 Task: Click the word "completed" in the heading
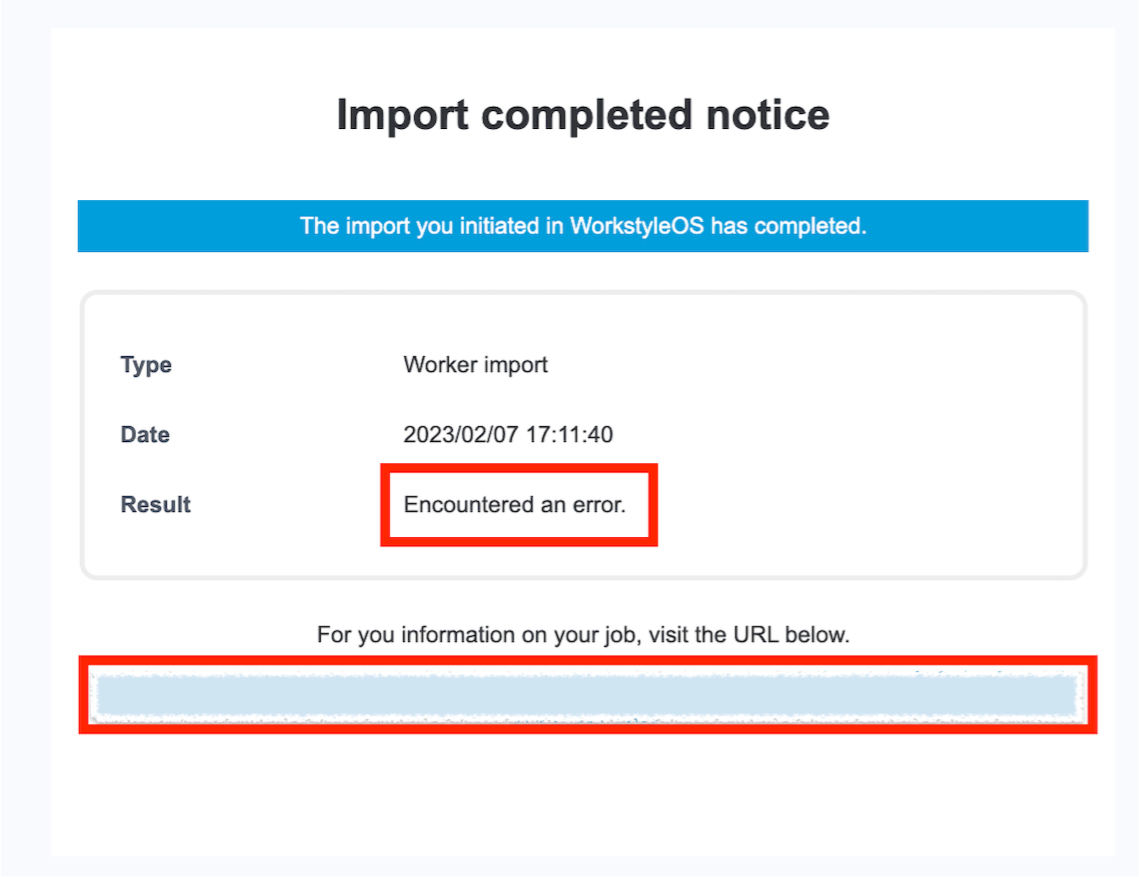tap(587, 115)
